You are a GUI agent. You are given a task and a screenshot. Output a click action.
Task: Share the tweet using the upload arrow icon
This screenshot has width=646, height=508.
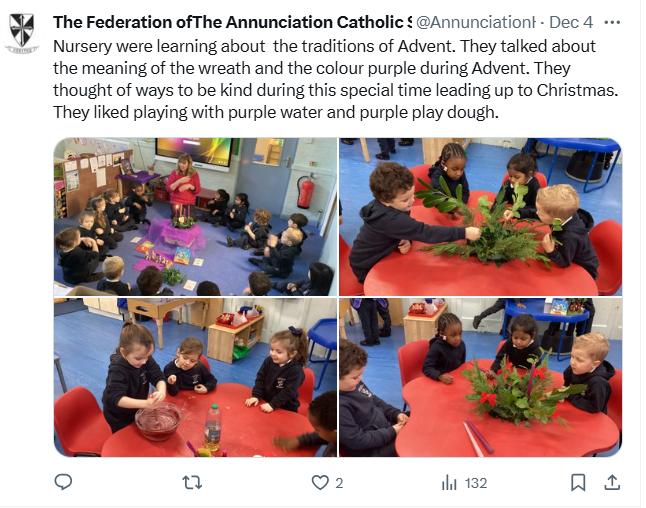(x=612, y=482)
